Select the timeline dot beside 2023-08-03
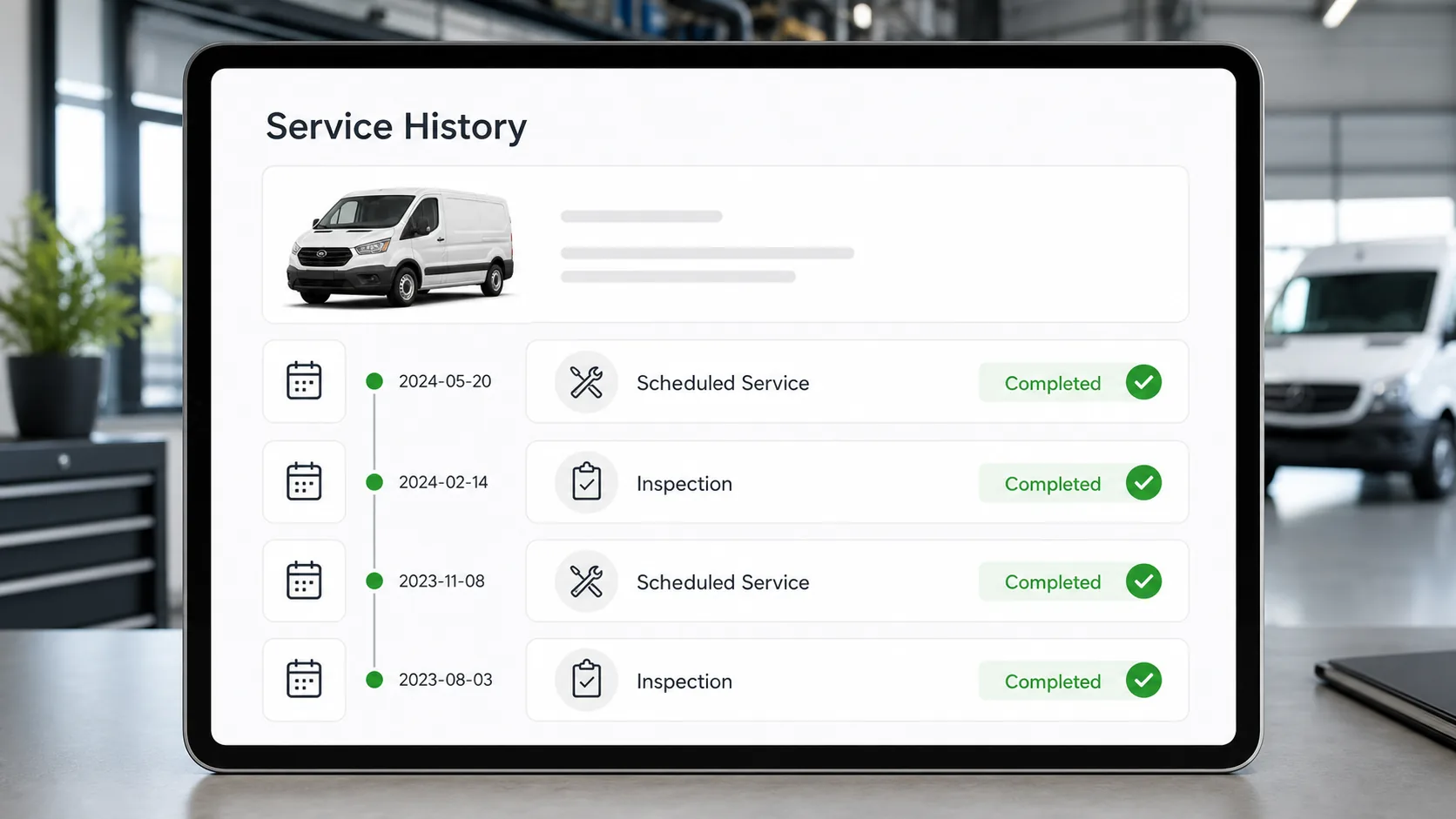 click(x=374, y=680)
